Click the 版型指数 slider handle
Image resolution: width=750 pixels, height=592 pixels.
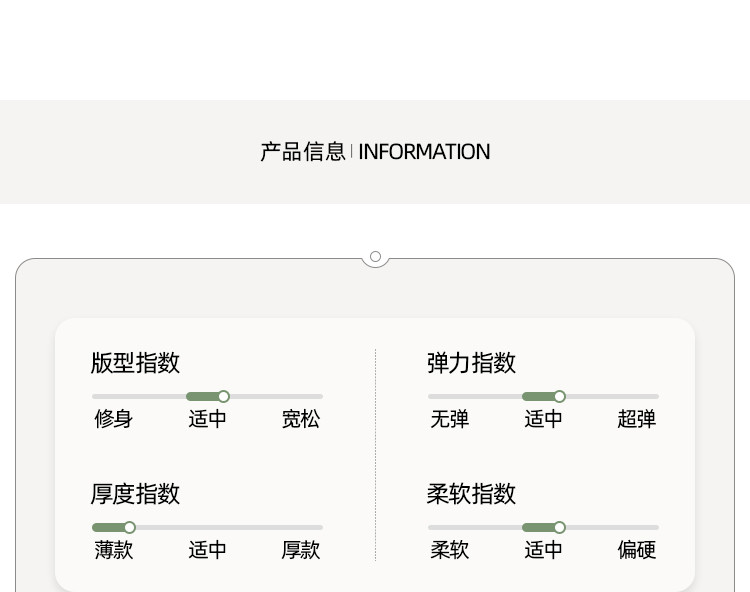click(x=223, y=397)
